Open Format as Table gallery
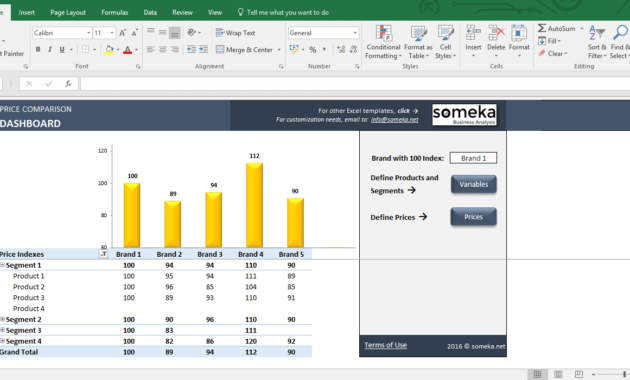This screenshot has height=380, width=630. coord(418,42)
